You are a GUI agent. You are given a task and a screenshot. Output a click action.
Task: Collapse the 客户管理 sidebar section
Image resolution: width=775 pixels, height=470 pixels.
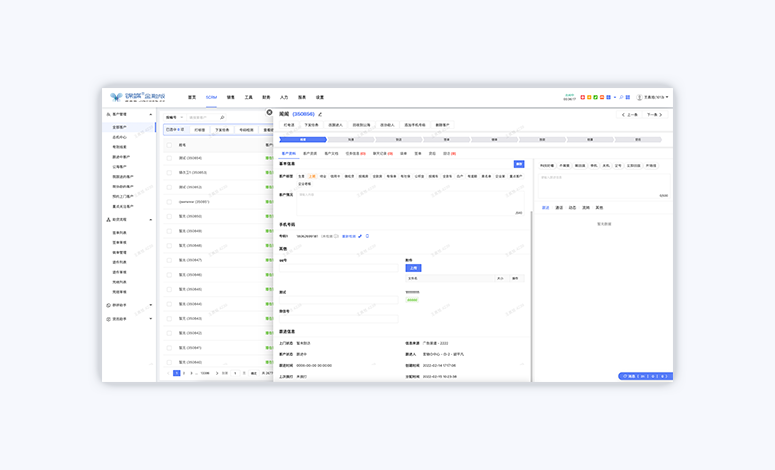point(151,115)
